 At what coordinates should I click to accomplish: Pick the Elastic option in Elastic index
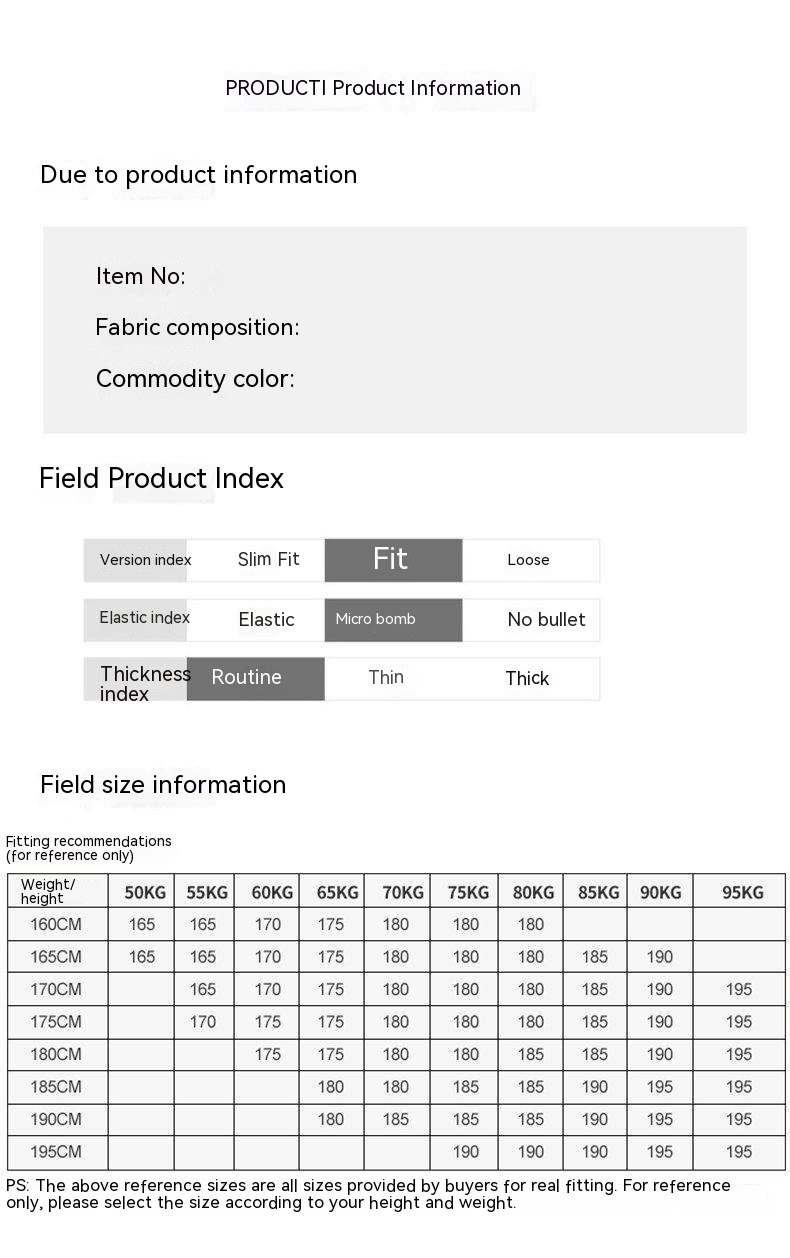pyautogui.click(x=266, y=619)
